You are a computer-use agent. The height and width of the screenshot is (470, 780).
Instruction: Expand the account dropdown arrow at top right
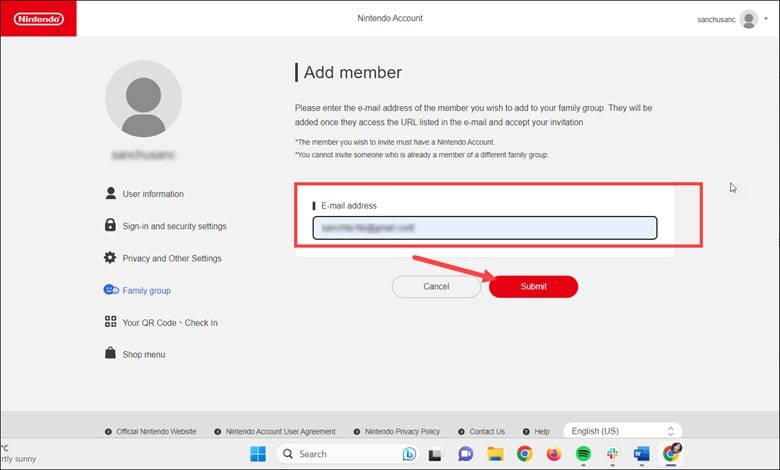[x=766, y=19]
